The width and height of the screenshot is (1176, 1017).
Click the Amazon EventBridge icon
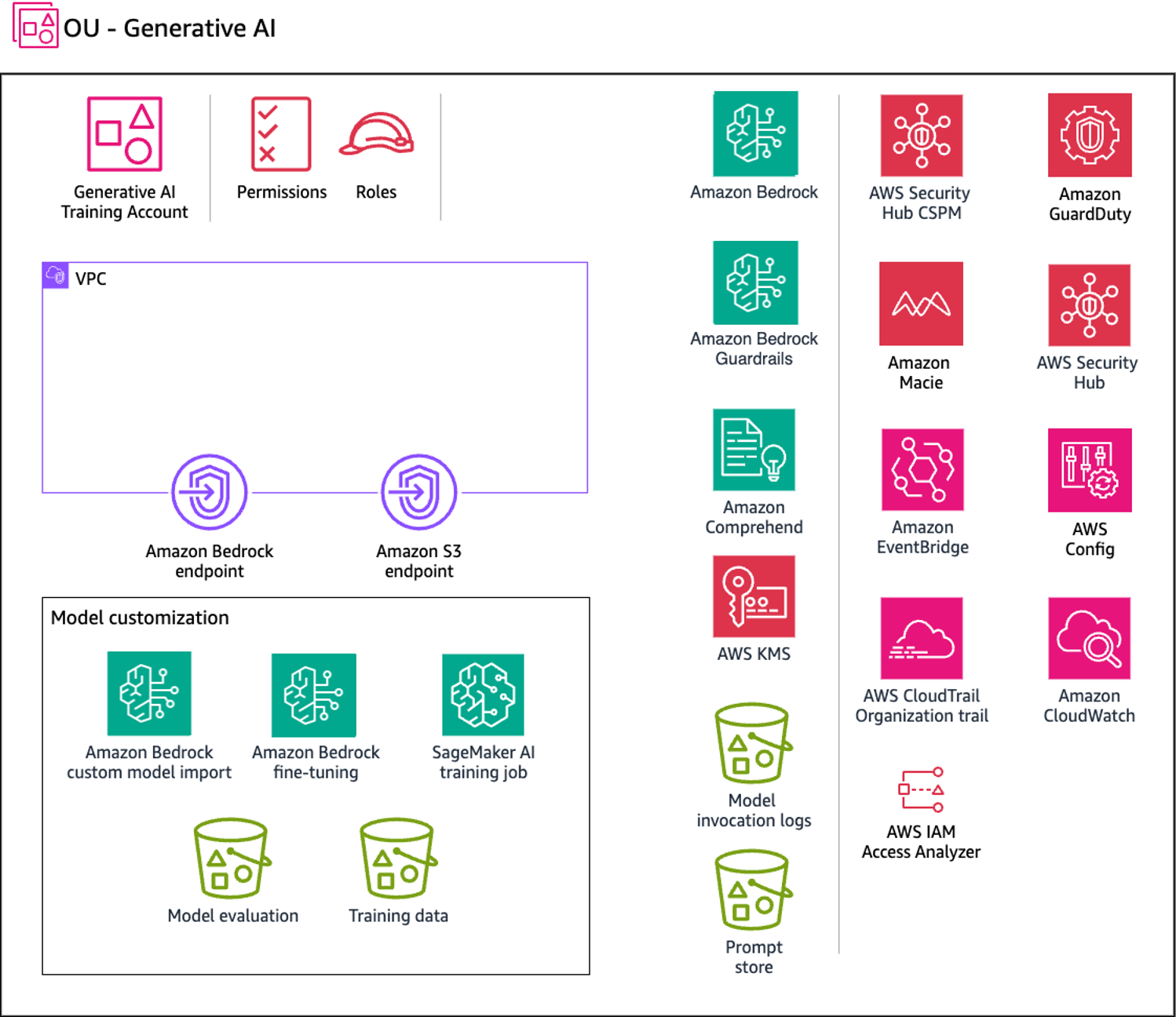[922, 469]
